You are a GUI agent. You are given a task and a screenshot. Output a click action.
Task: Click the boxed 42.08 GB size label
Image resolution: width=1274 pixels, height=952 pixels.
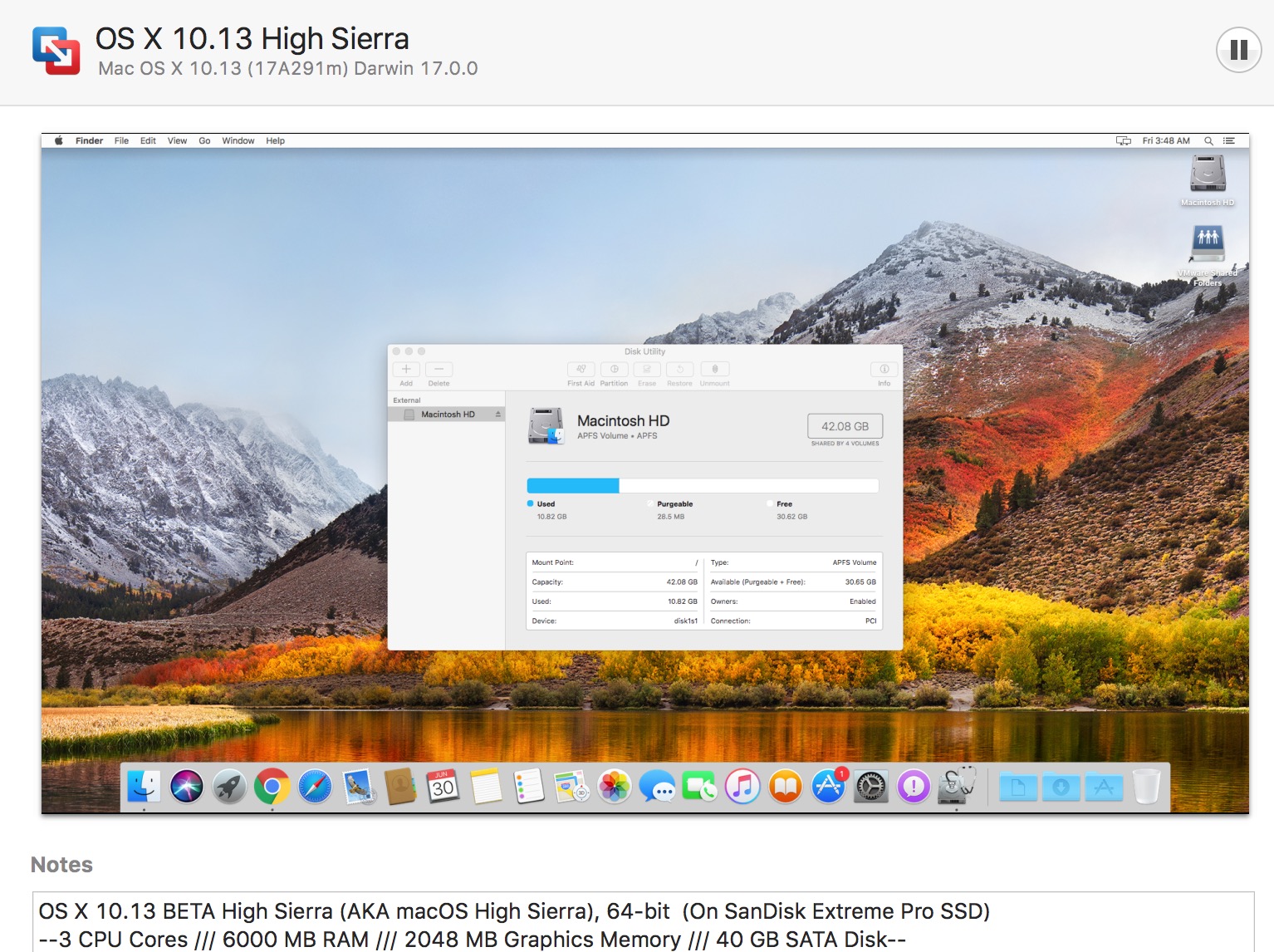845,426
